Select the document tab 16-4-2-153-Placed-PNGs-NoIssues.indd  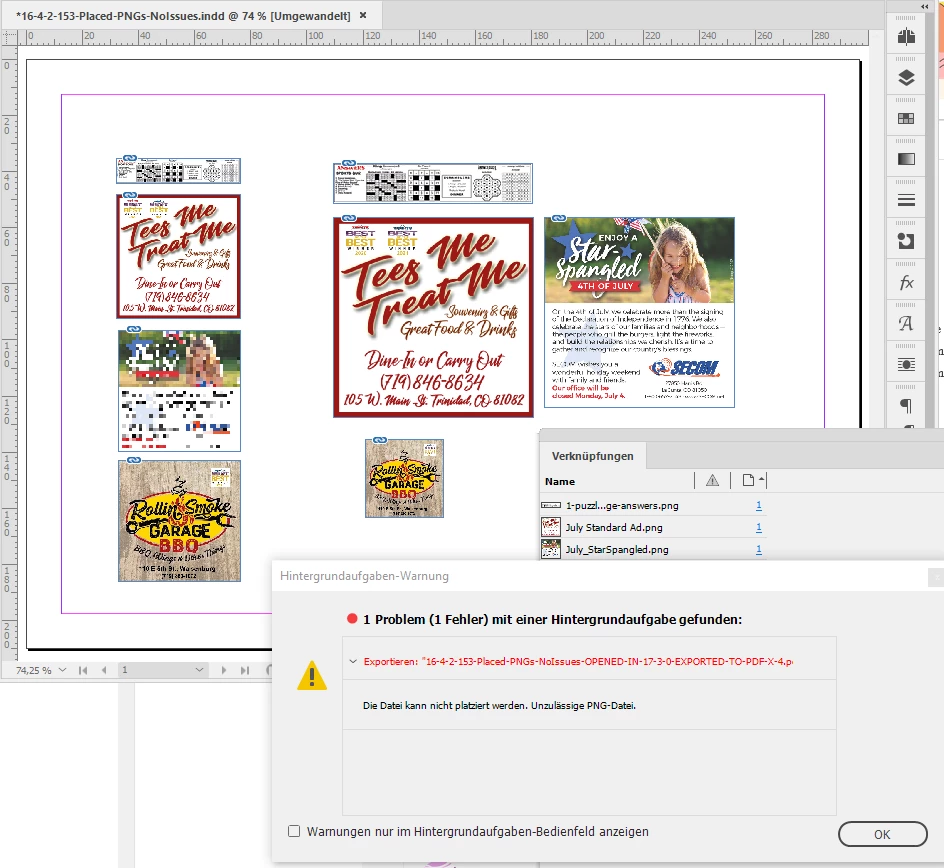pyautogui.click(x=183, y=16)
